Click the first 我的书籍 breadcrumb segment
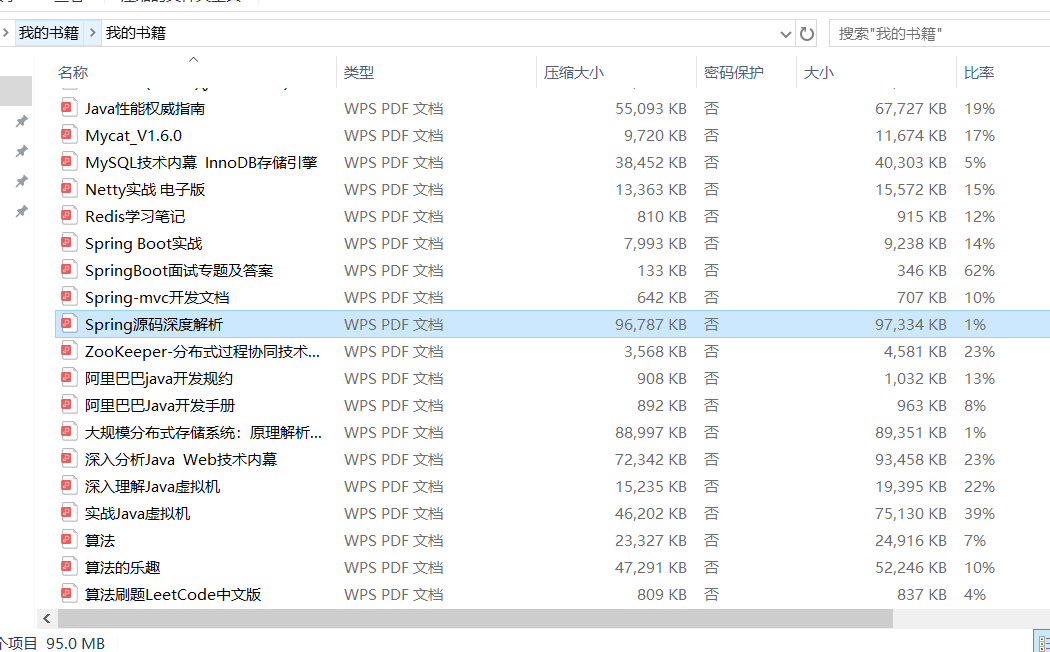 point(49,33)
